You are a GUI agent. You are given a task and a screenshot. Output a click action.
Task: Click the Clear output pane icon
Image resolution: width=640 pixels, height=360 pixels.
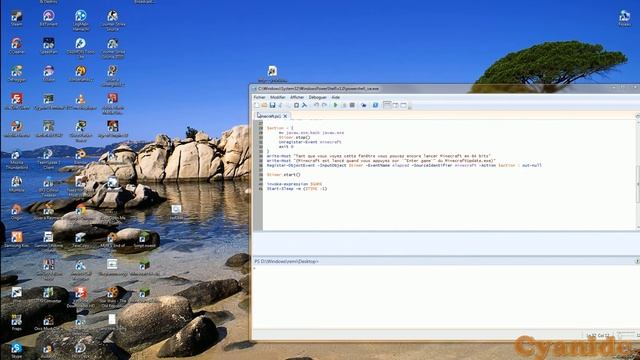304,105
